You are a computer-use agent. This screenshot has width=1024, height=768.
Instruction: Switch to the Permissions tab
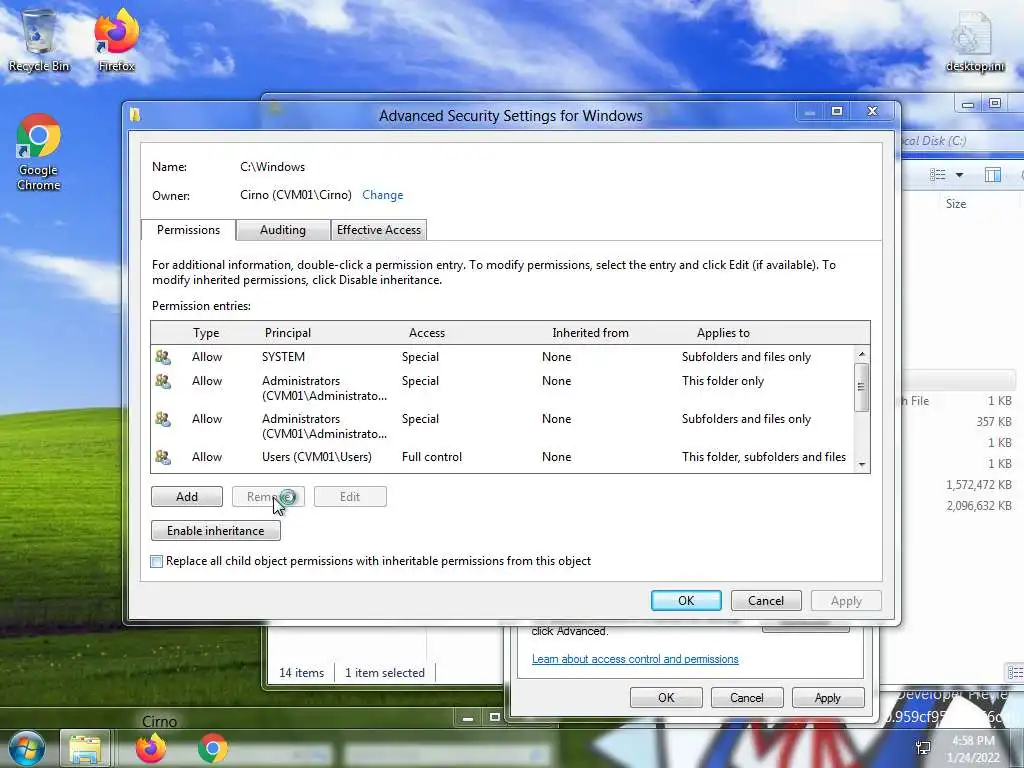pos(188,230)
